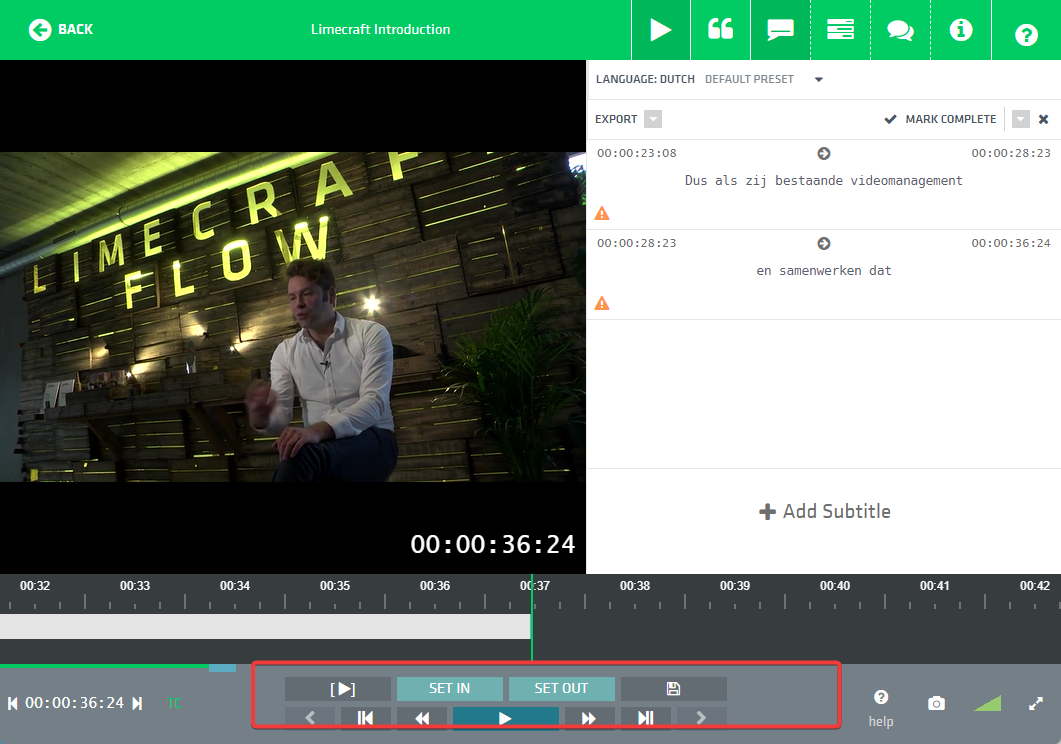Take a snapshot with camera icon
The width and height of the screenshot is (1061, 744).
[x=936, y=703]
